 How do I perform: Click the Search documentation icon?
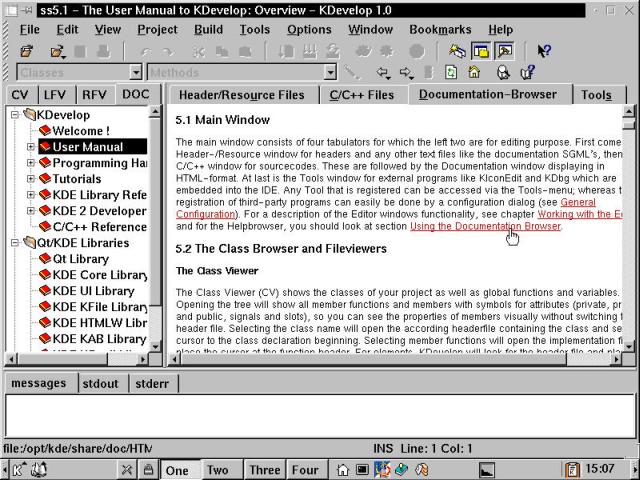point(502,73)
